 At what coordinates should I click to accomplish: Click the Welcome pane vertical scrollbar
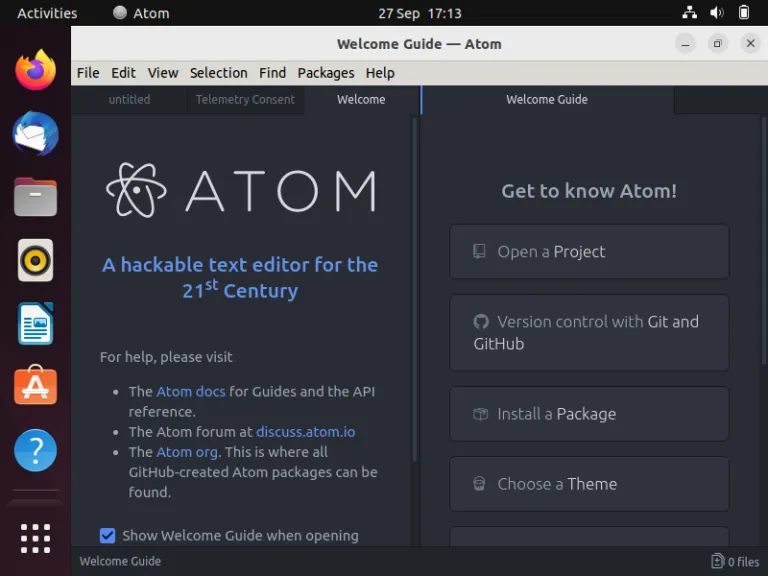415,289
